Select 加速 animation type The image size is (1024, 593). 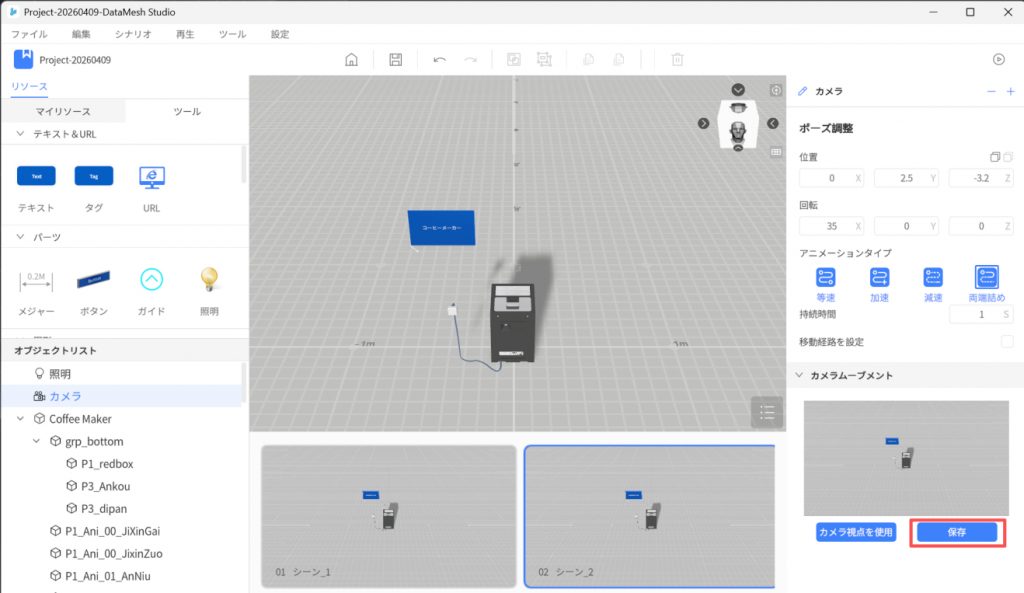[879, 278]
